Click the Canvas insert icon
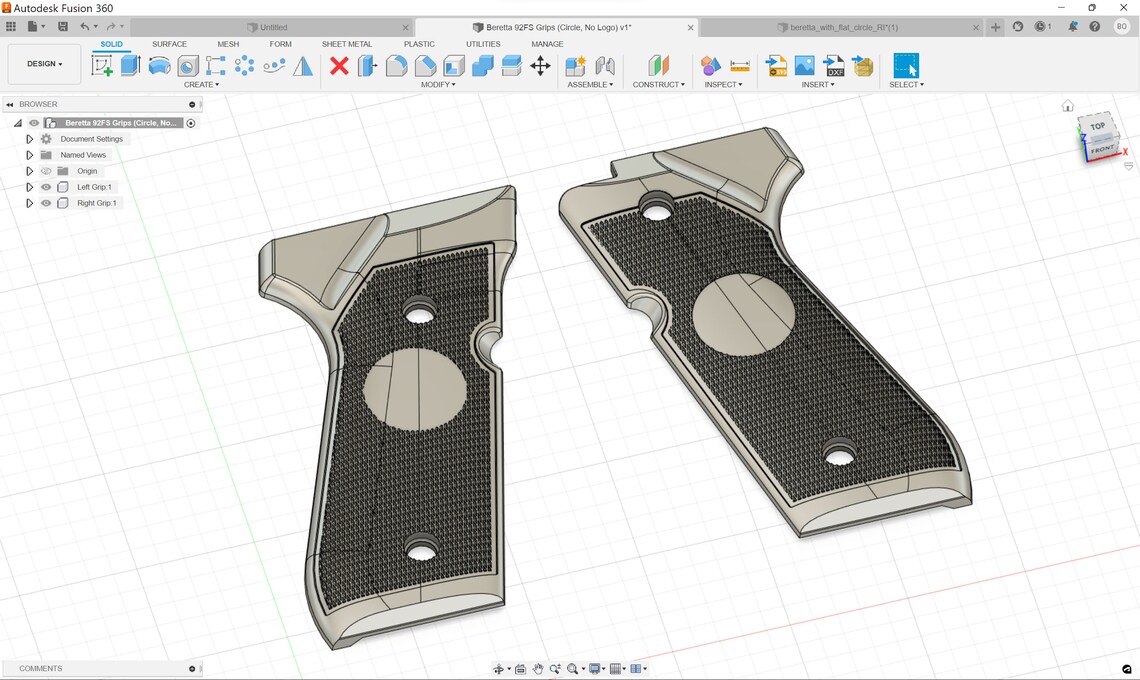Image resolution: width=1140 pixels, height=680 pixels. pos(805,64)
